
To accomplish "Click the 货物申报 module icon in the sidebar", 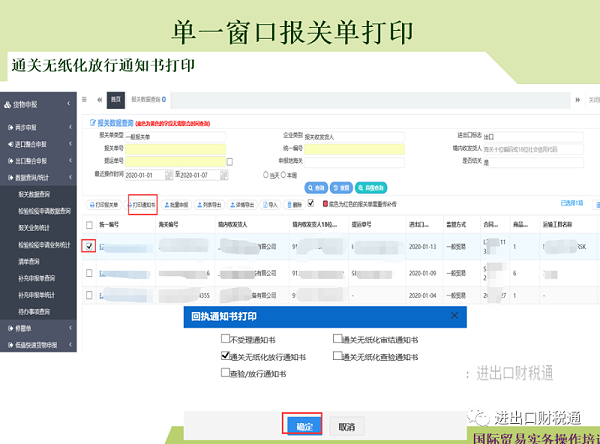I will (8, 104).
